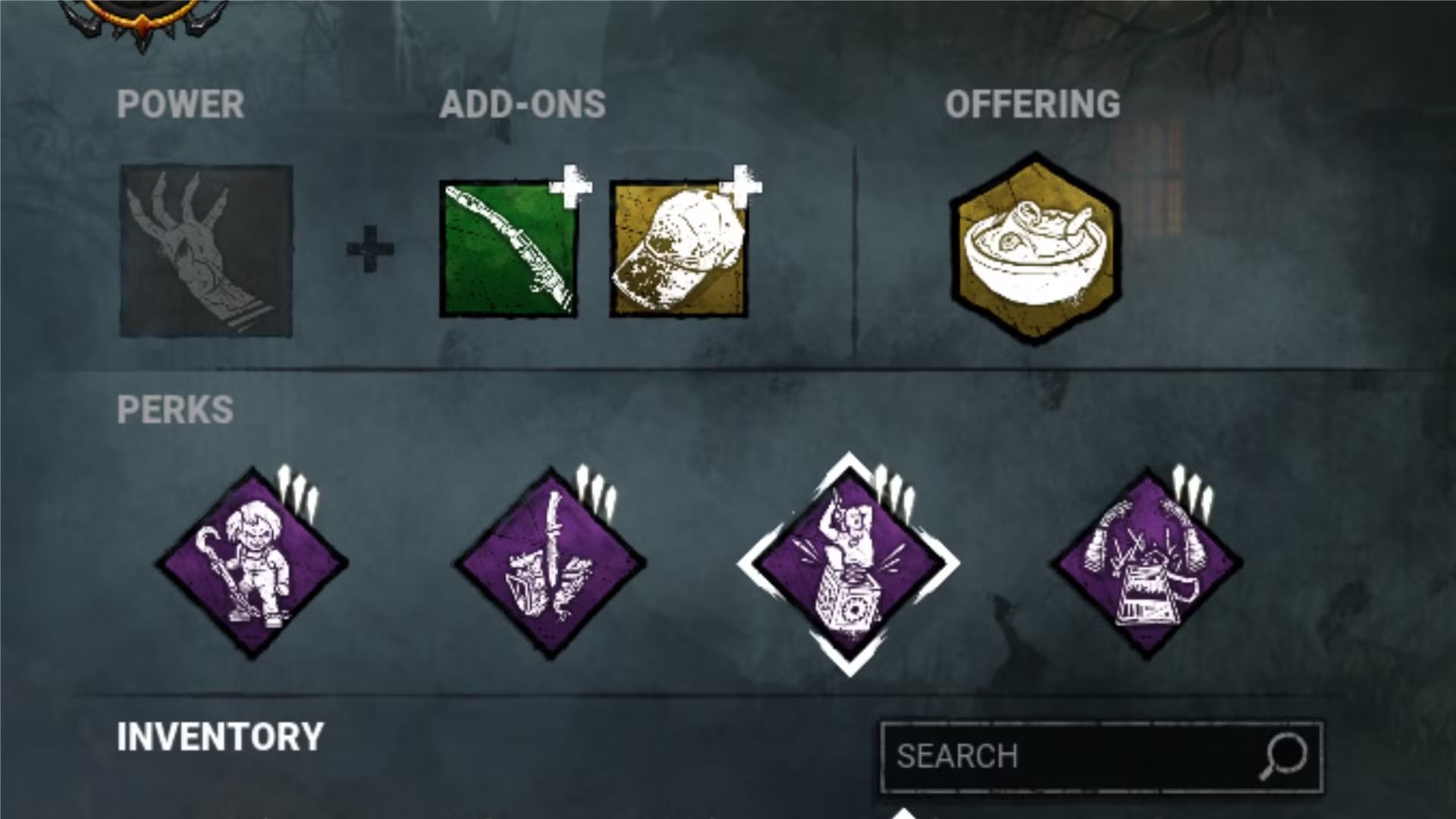Viewport: 1456px width, 819px height.
Task: Click the plus badge on cap add-on
Action: click(741, 186)
